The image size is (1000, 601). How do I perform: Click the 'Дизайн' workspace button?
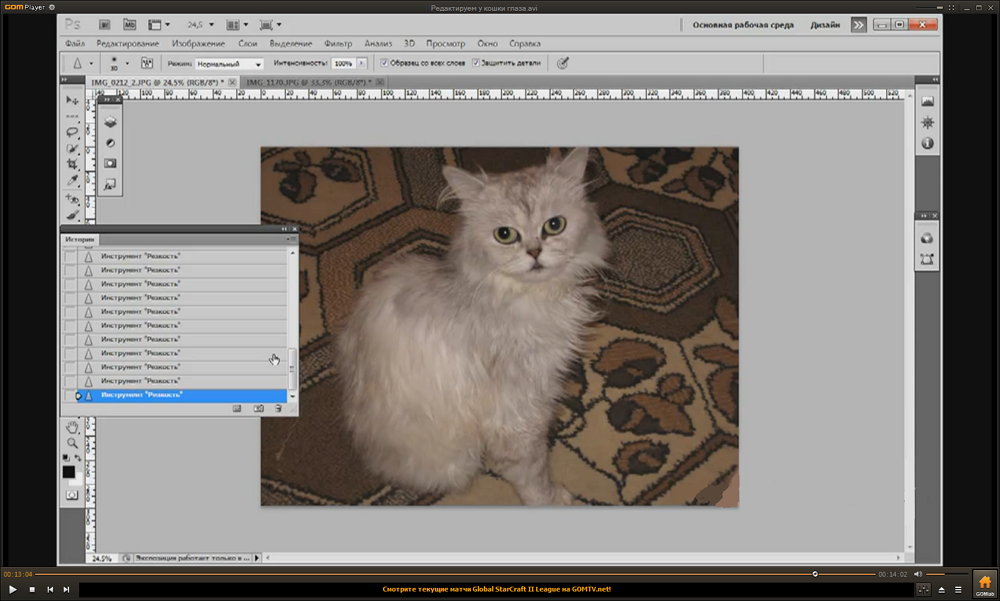(x=825, y=23)
